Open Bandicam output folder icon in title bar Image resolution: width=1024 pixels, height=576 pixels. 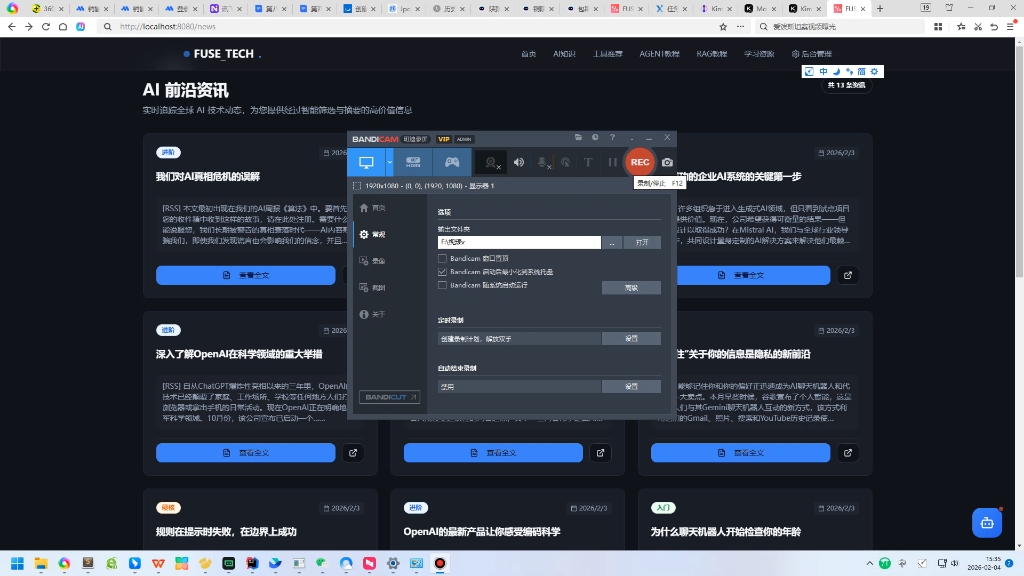click(x=578, y=138)
